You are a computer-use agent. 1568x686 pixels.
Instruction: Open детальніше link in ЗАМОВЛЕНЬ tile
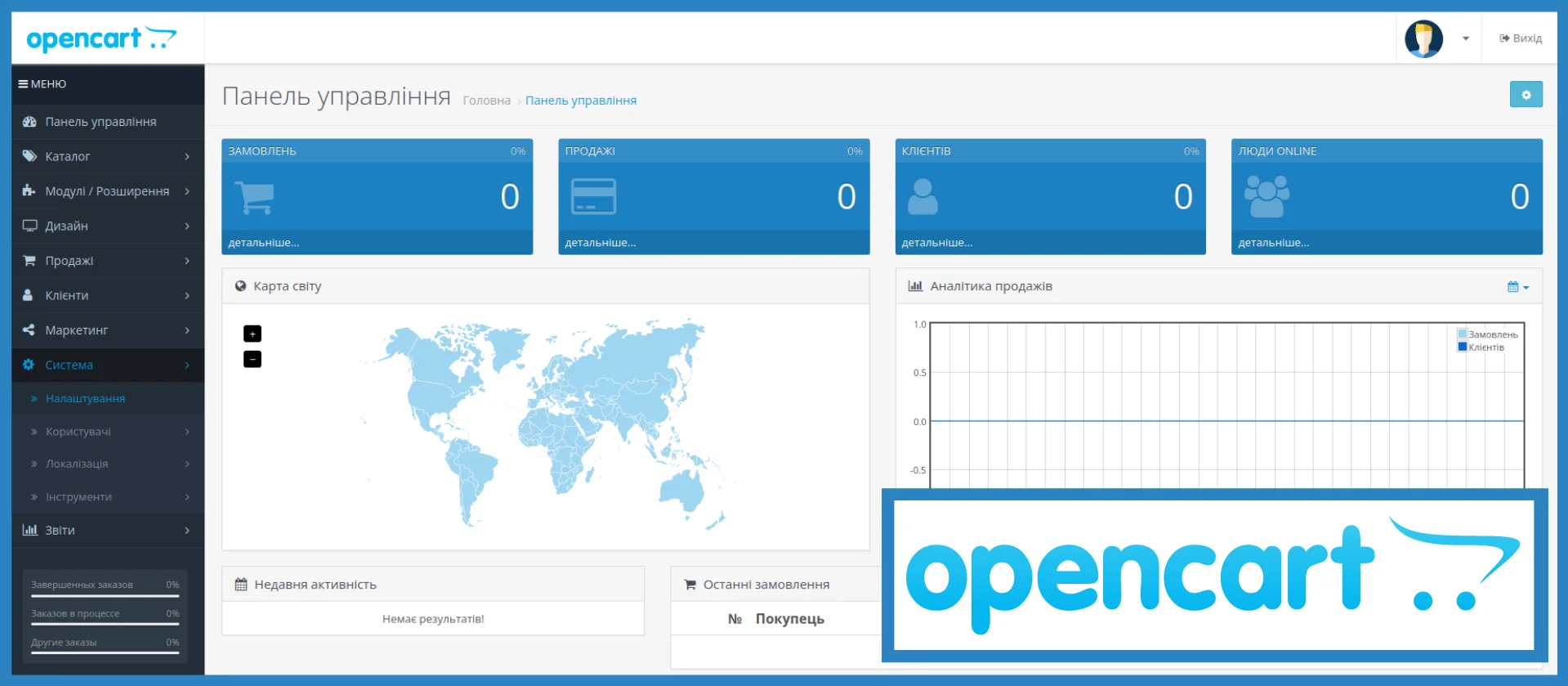[x=264, y=243]
